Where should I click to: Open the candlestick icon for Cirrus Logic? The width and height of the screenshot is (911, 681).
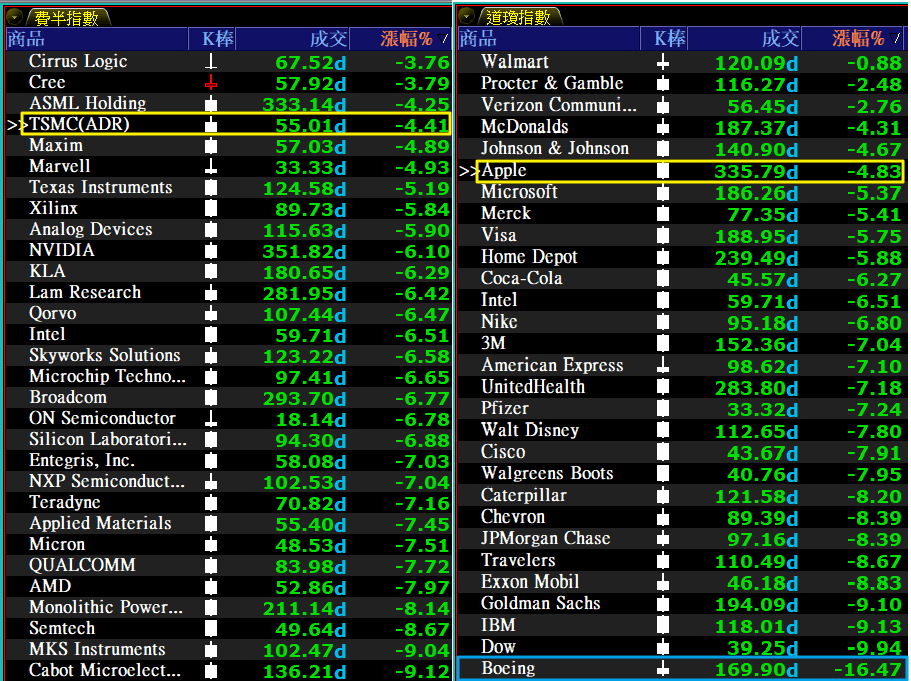pos(211,62)
